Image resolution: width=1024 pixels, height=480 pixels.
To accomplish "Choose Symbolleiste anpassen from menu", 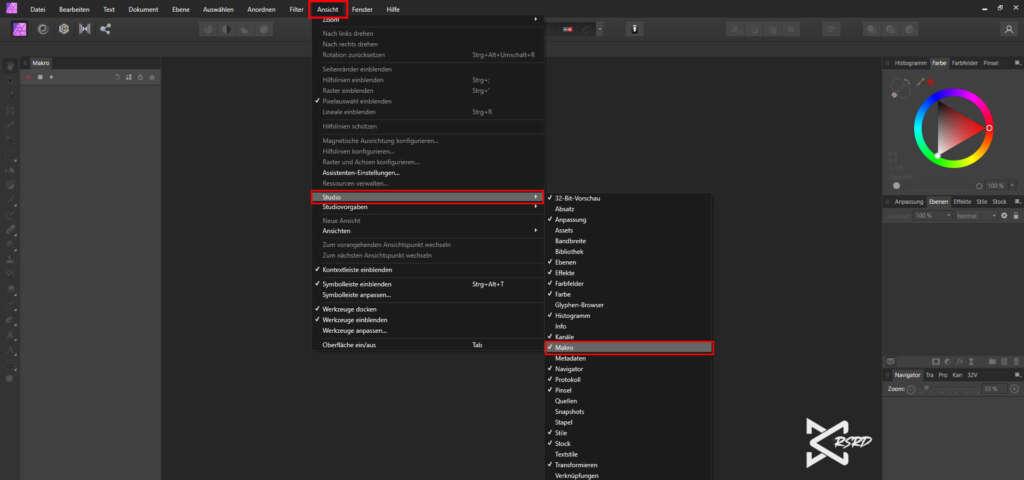I will coord(356,295).
